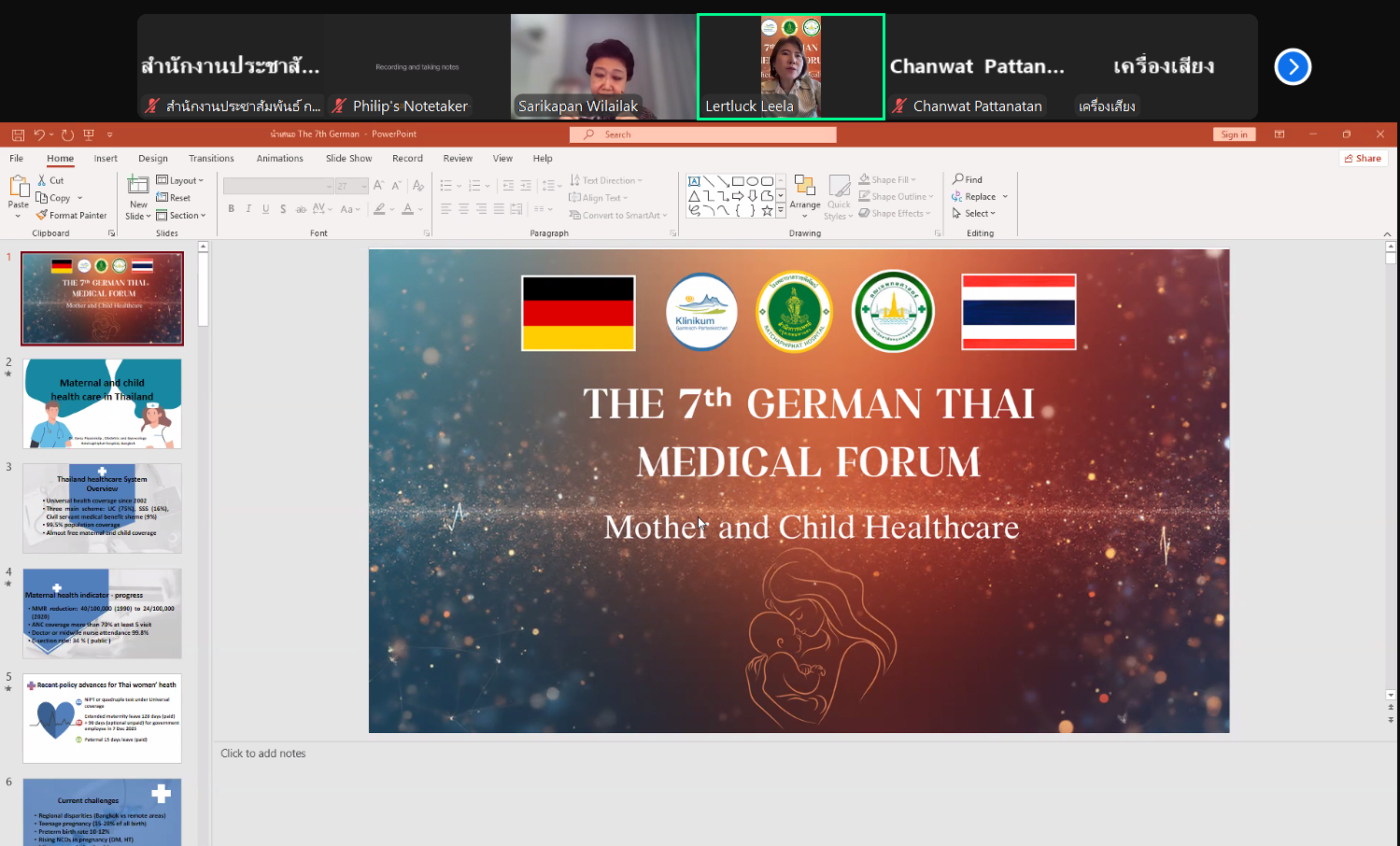This screenshot has height=846, width=1400.
Task: Toggle Underline formatting
Action: click(x=266, y=209)
